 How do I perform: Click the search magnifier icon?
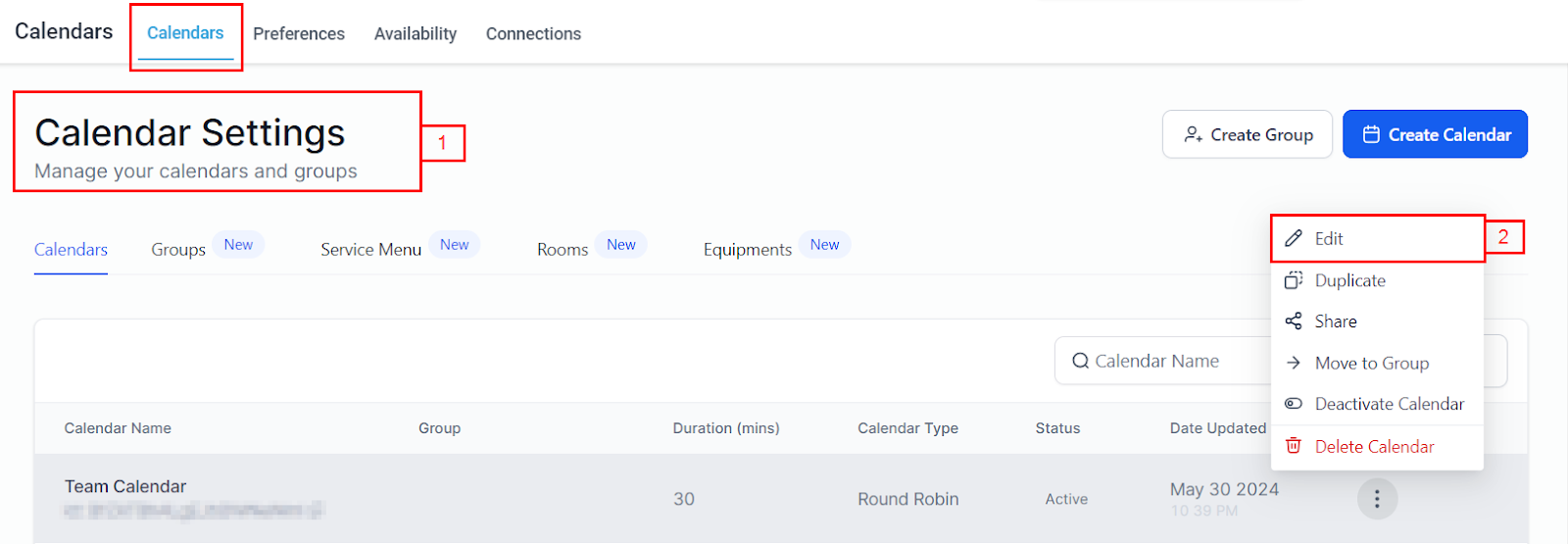[x=1080, y=361]
